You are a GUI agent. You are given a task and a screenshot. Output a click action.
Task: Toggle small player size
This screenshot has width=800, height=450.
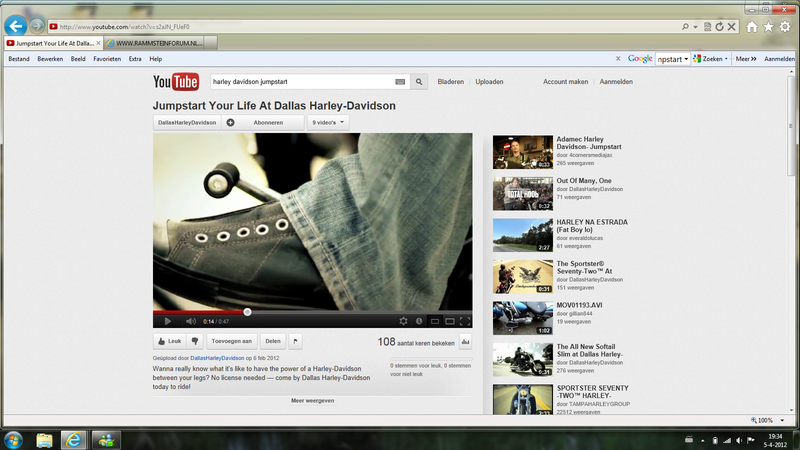(x=435, y=321)
